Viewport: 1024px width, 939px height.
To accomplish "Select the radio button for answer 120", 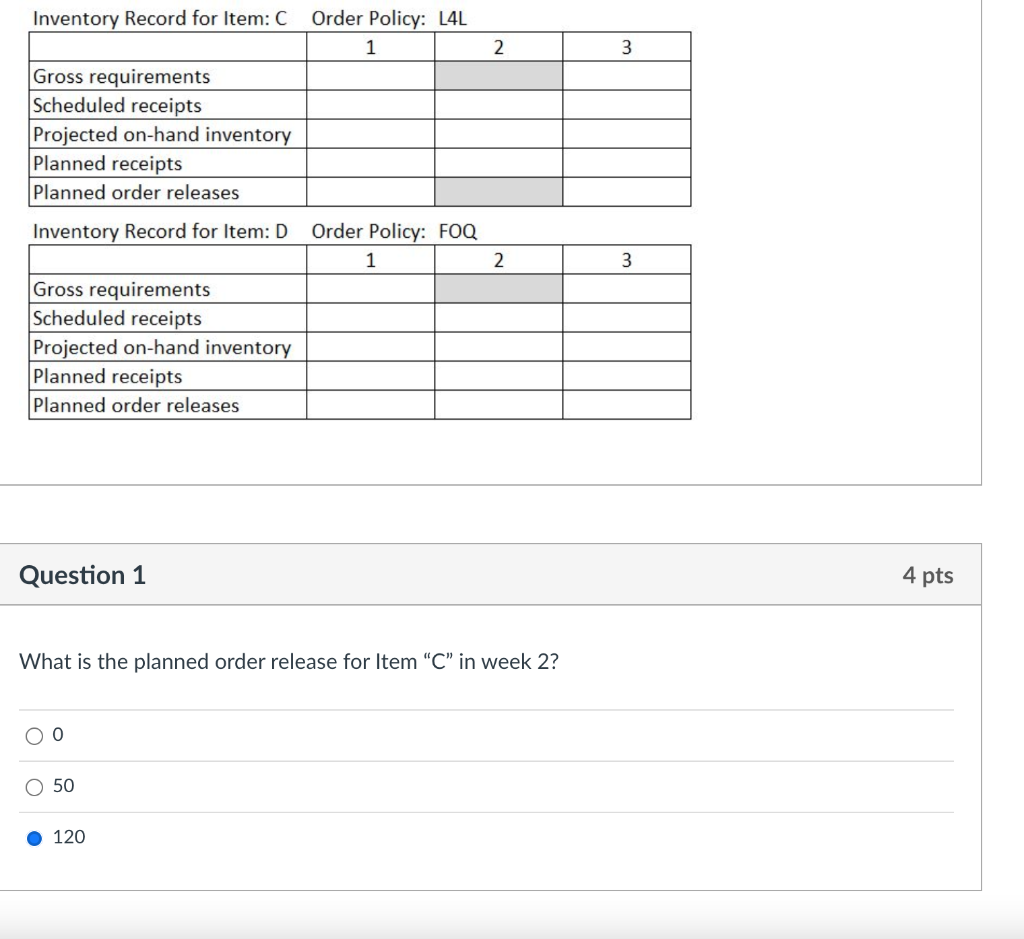I will (x=34, y=837).
